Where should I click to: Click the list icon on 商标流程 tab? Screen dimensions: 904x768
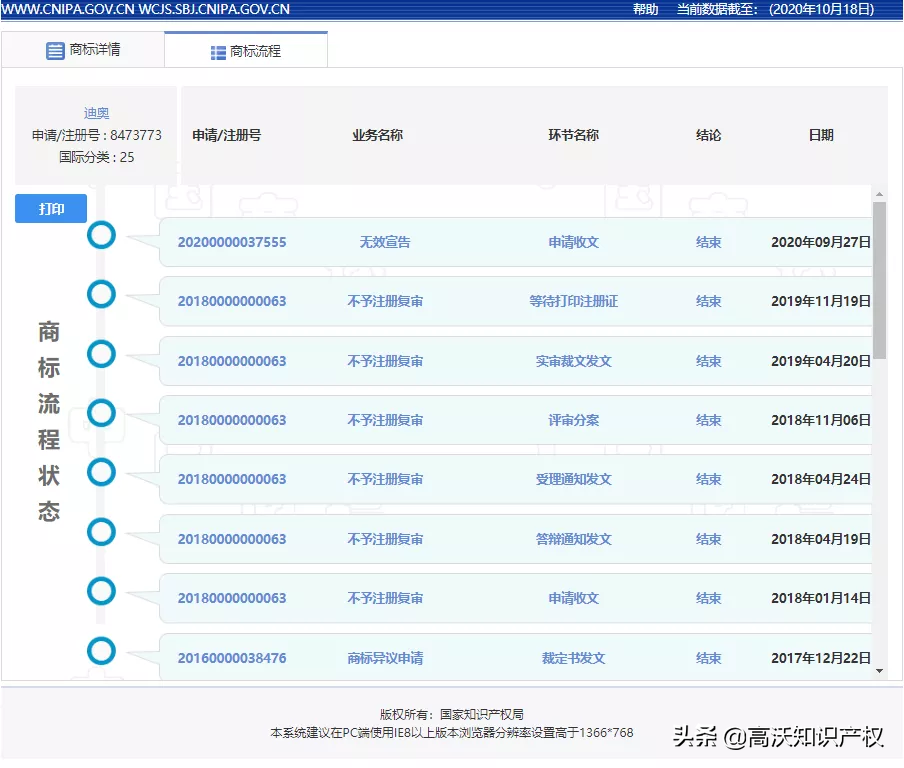[x=215, y=48]
